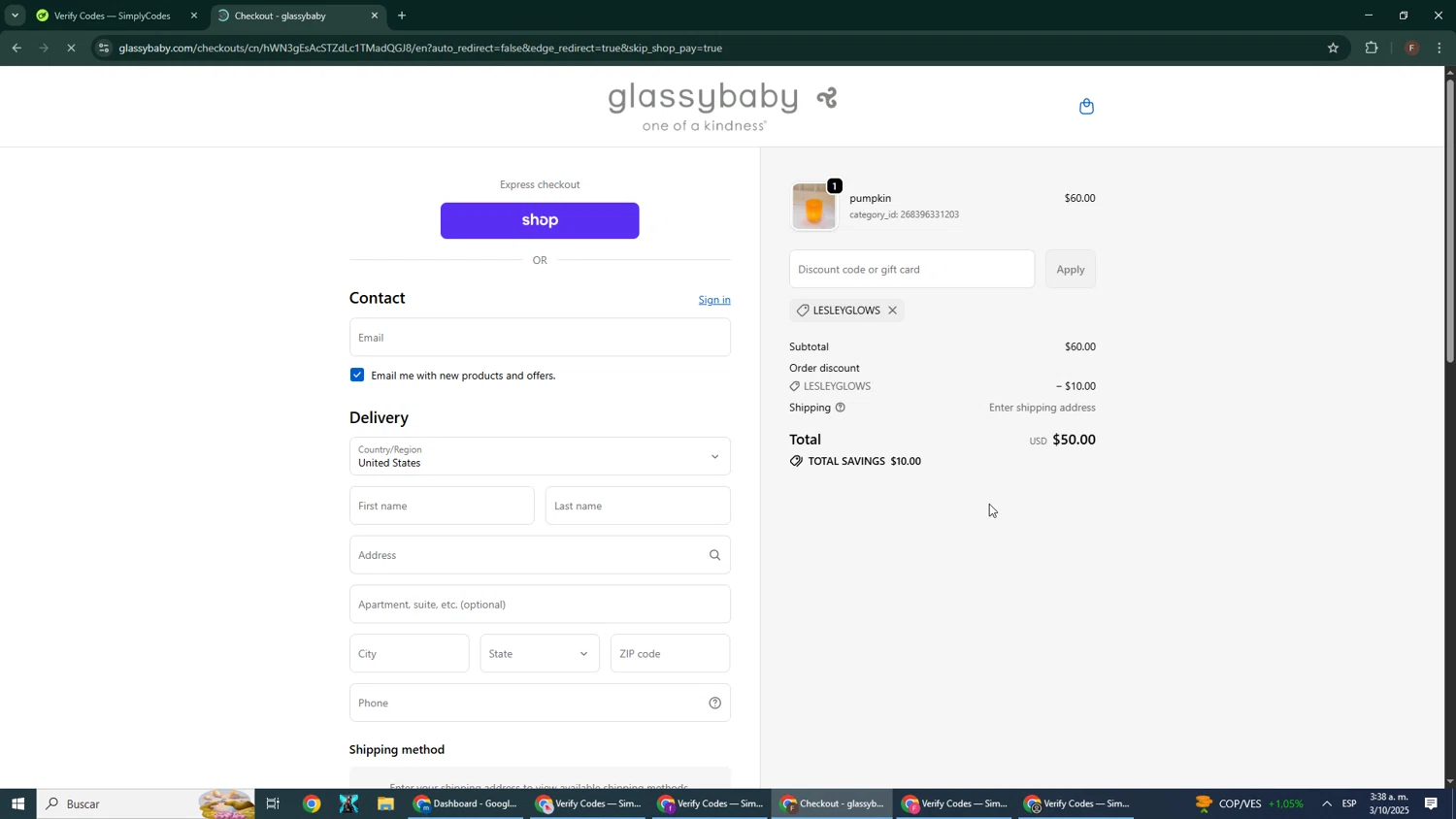Pay with the Shop express checkout button
Image resolution: width=1456 pixels, height=819 pixels.
click(x=540, y=220)
